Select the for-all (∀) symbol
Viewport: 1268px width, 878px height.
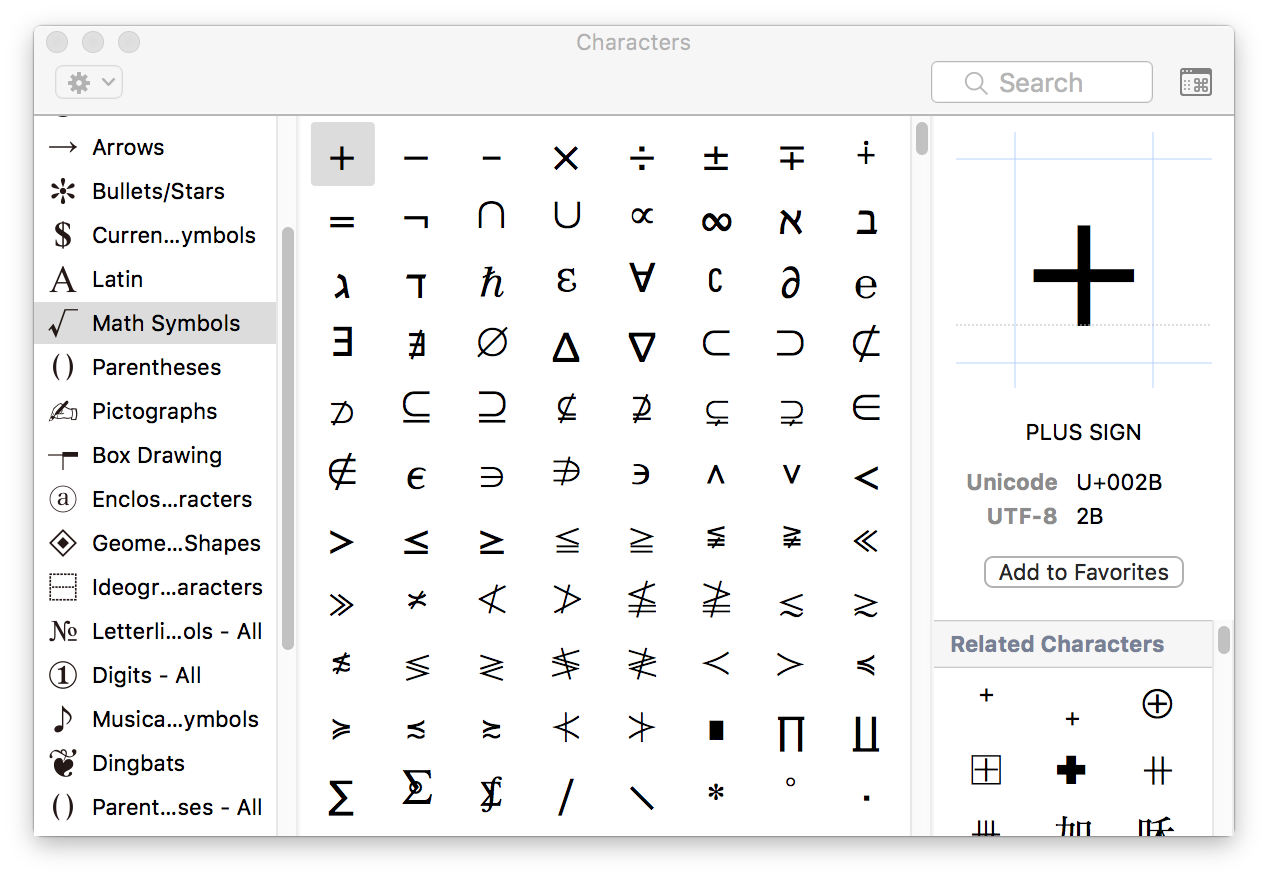641,280
